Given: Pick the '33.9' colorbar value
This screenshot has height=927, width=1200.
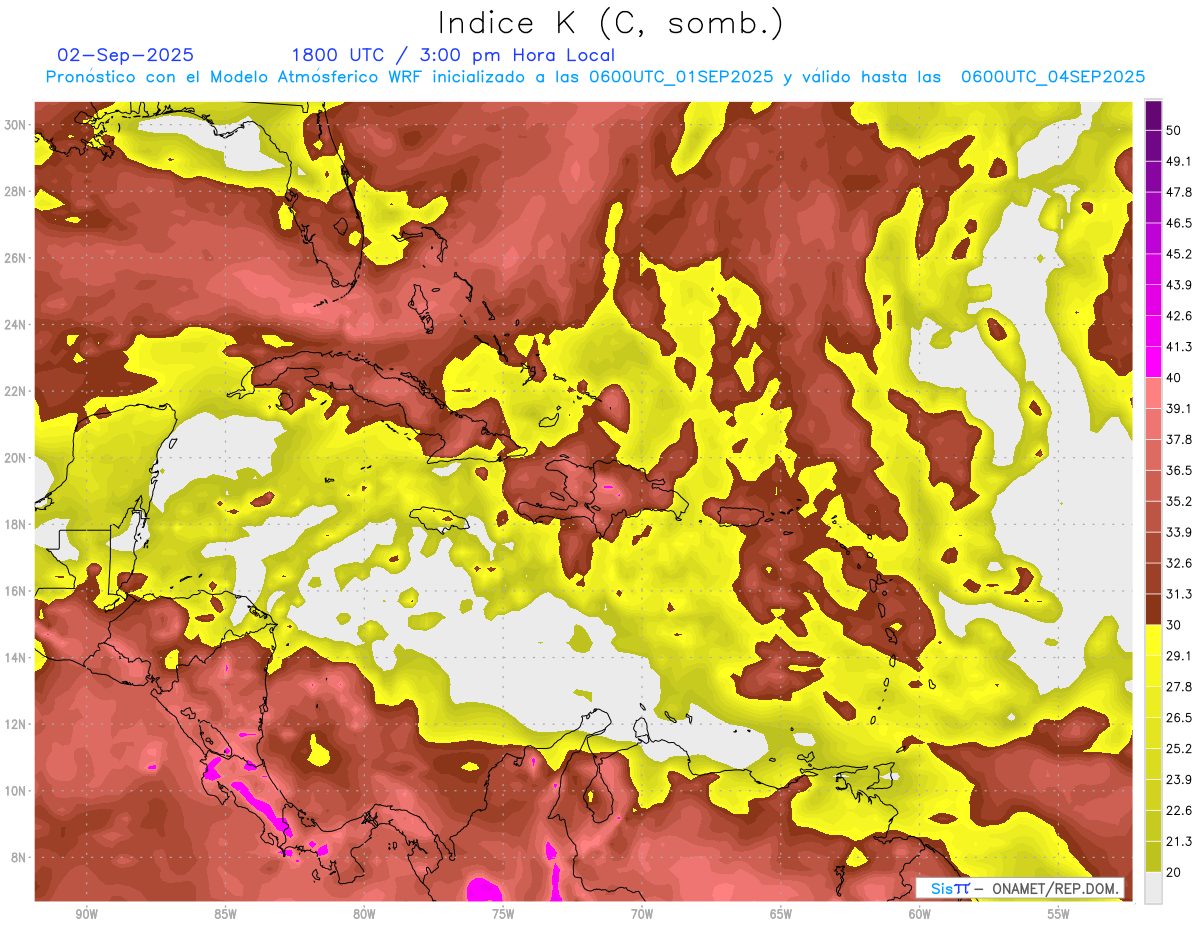Looking at the screenshot, I should 1180,532.
